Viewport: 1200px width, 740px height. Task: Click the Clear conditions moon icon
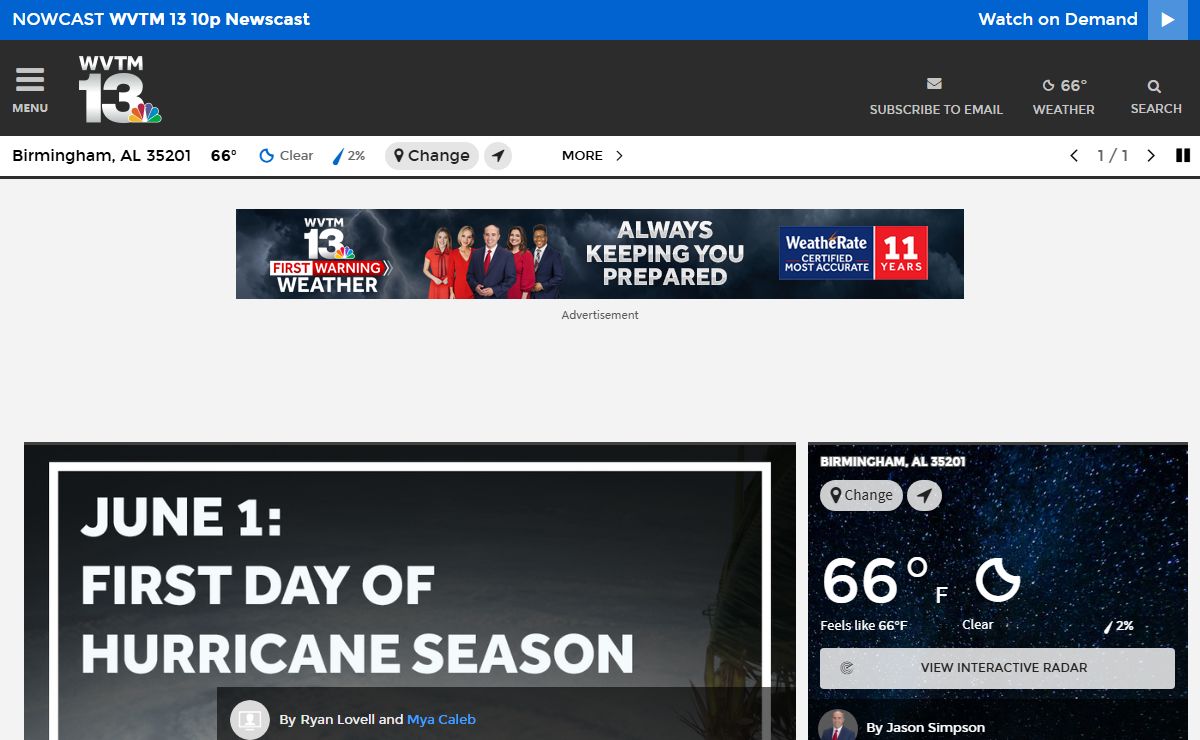pyautogui.click(x=267, y=156)
